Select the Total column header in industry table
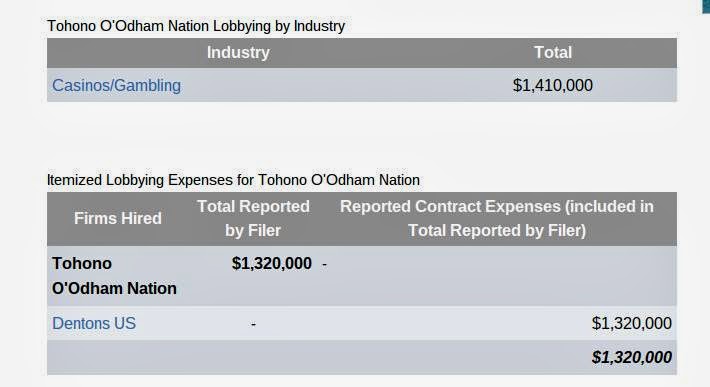The height and width of the screenshot is (387, 710). point(553,53)
